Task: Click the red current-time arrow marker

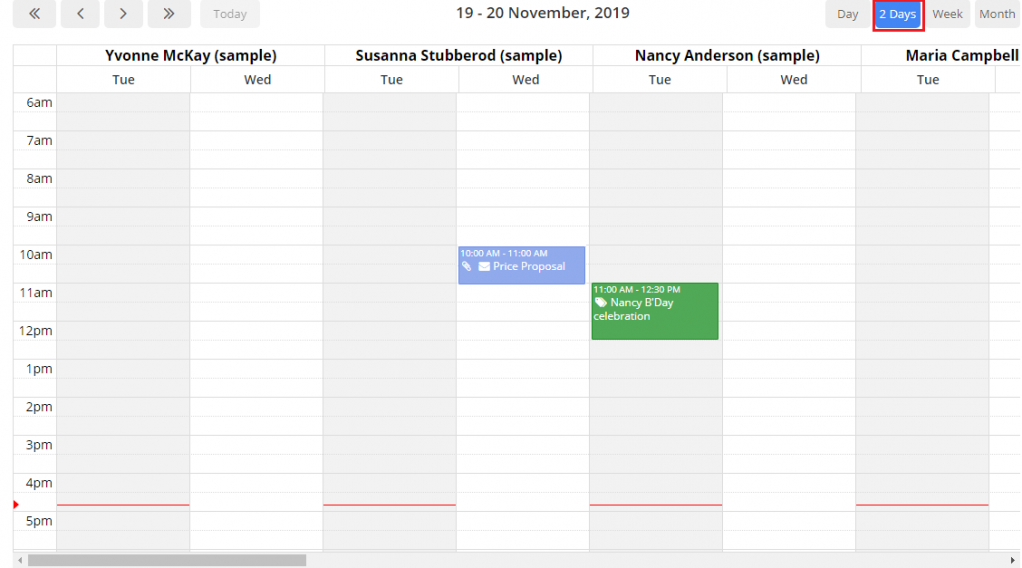Action: point(16,505)
